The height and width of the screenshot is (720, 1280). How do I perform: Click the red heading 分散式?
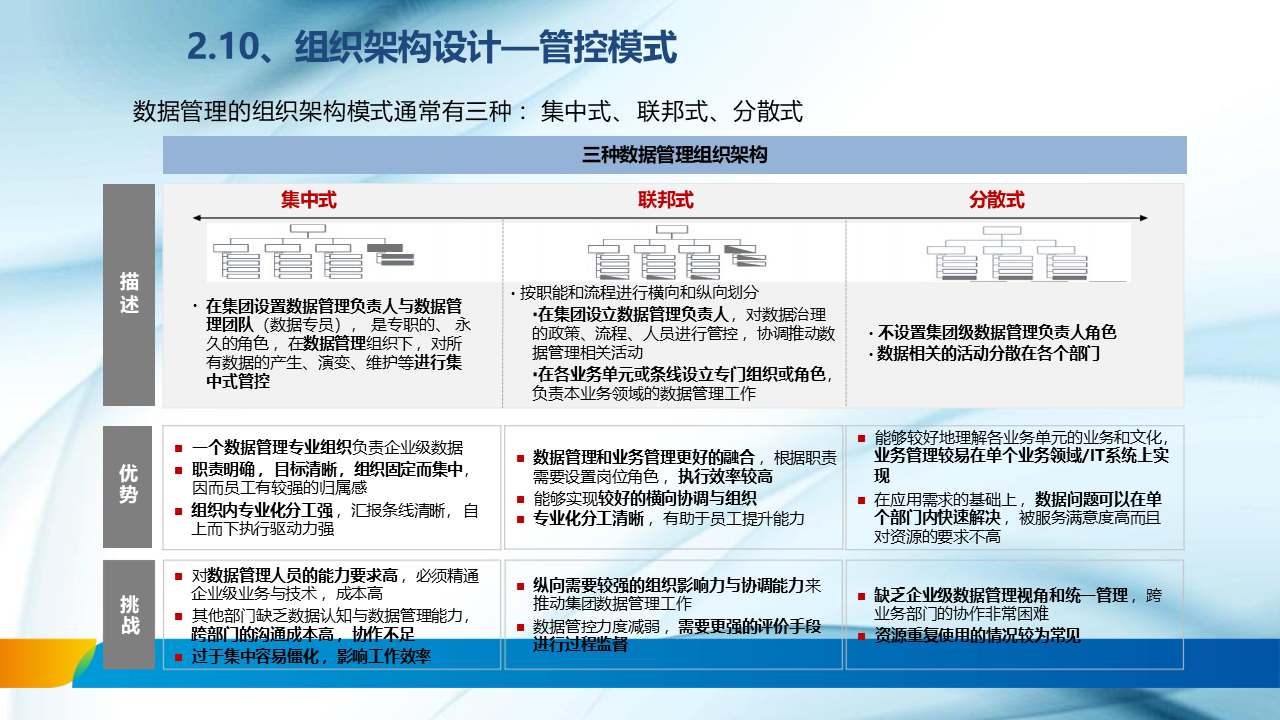[997, 200]
